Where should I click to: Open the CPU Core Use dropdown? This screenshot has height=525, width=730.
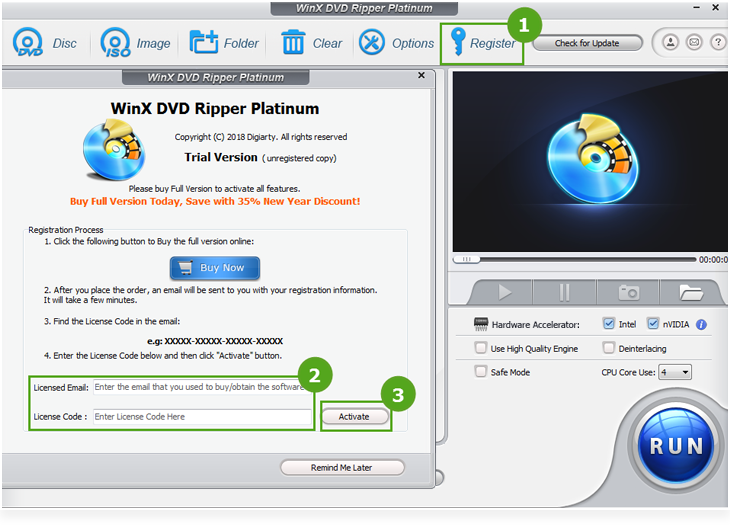click(675, 372)
